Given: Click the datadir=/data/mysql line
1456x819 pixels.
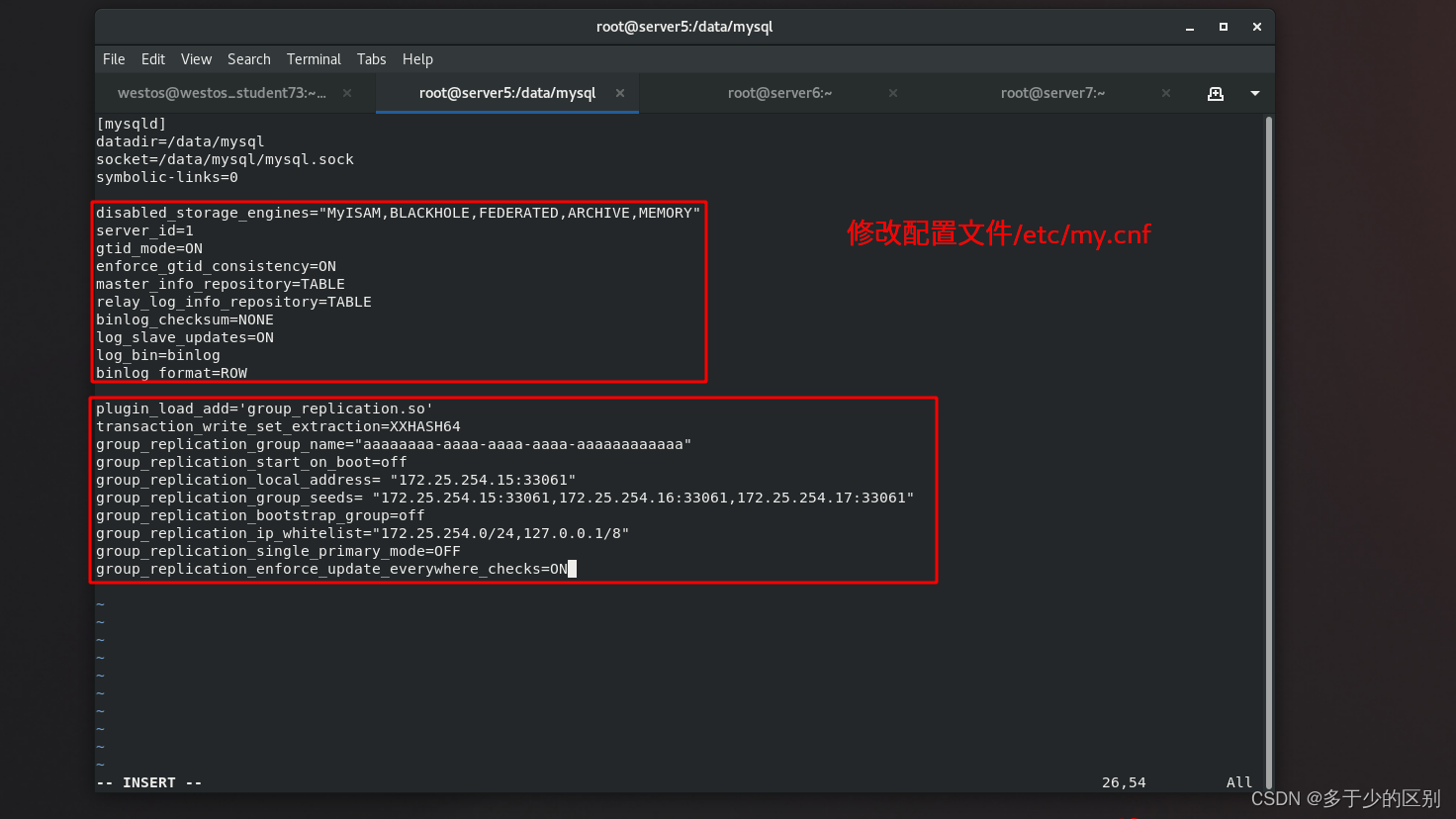Looking at the screenshot, I should click(x=180, y=141).
